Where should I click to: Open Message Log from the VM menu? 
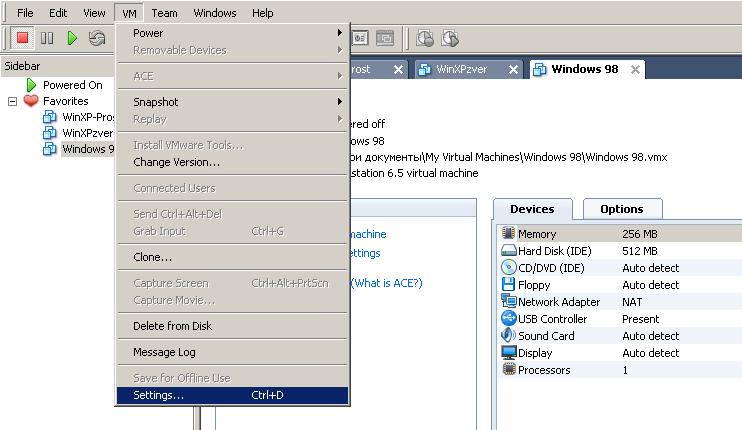[x=232, y=352]
